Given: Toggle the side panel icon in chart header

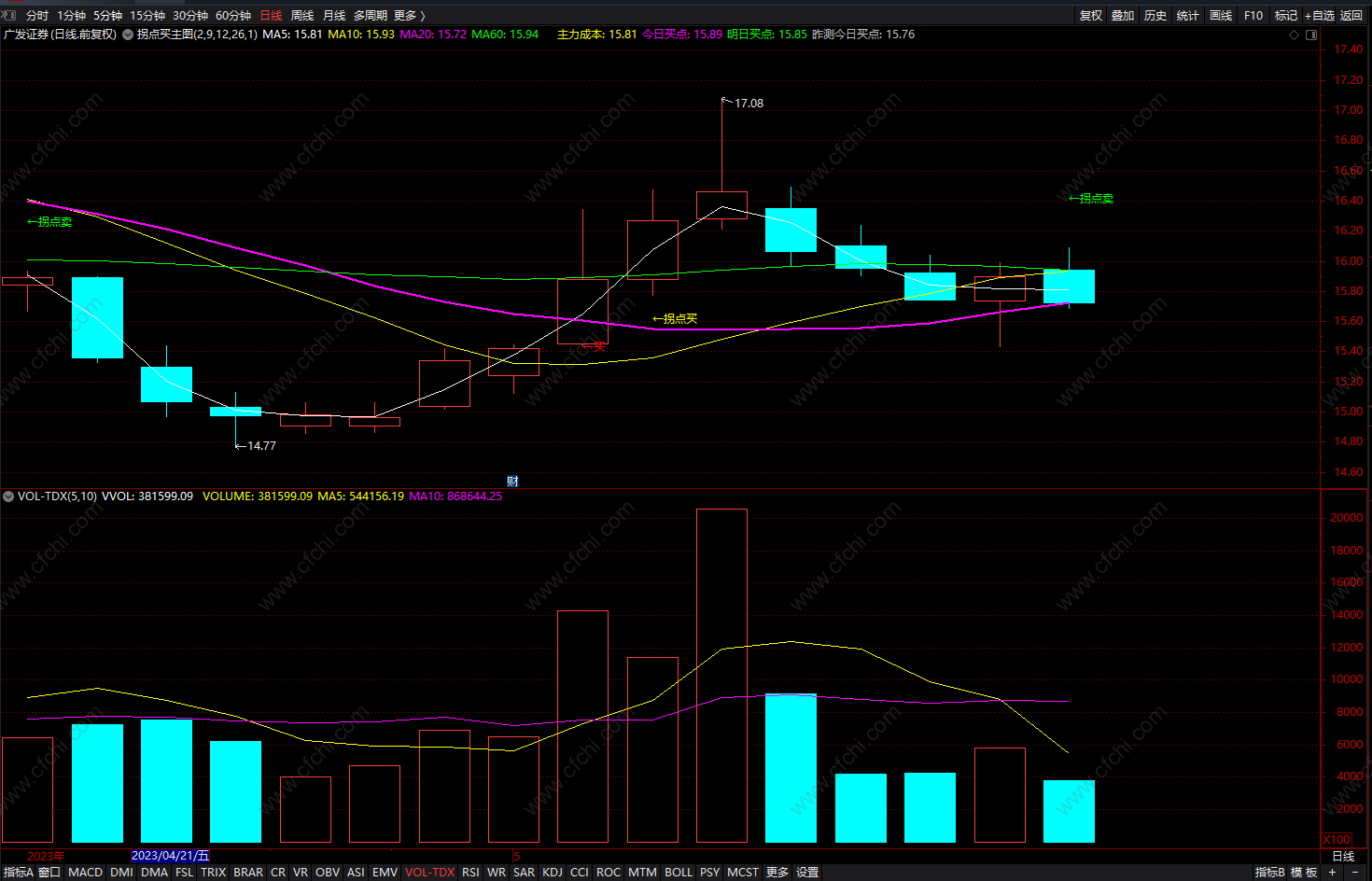Looking at the screenshot, I should click(1311, 35).
